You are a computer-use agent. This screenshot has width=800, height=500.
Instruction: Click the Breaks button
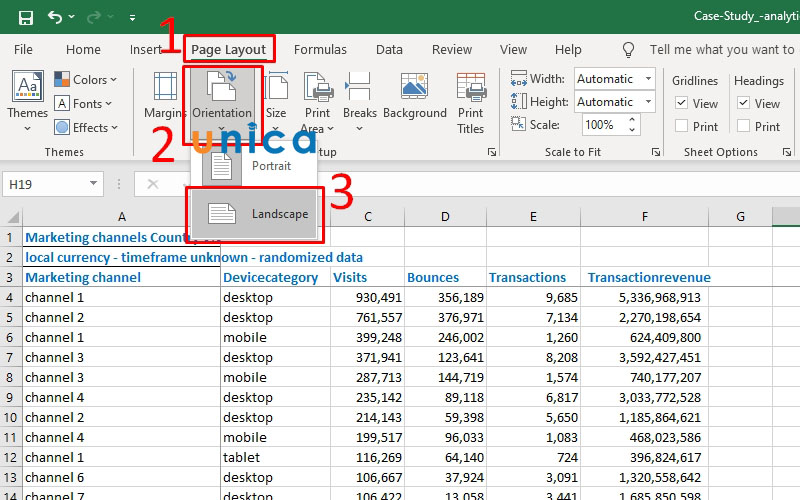click(360, 101)
